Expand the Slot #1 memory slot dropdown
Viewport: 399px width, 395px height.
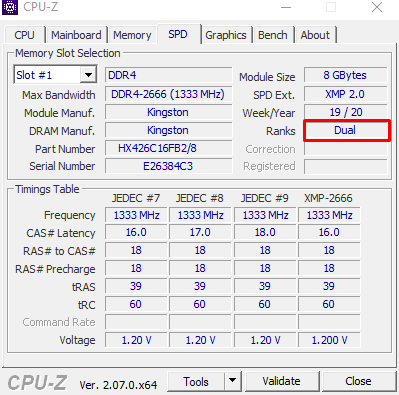(88, 75)
